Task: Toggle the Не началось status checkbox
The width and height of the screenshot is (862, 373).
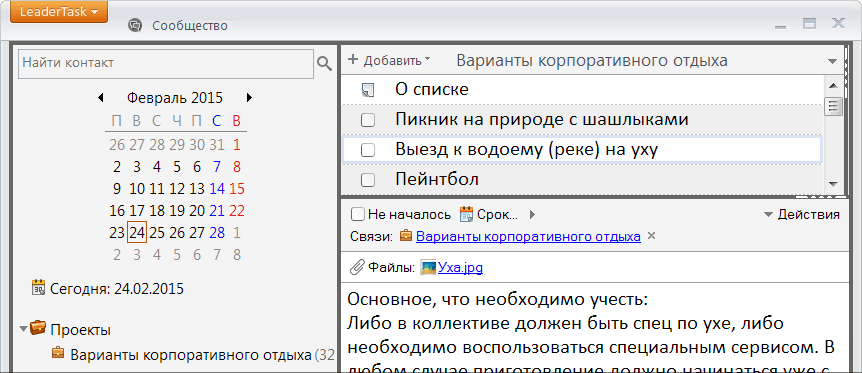Action: [357, 214]
